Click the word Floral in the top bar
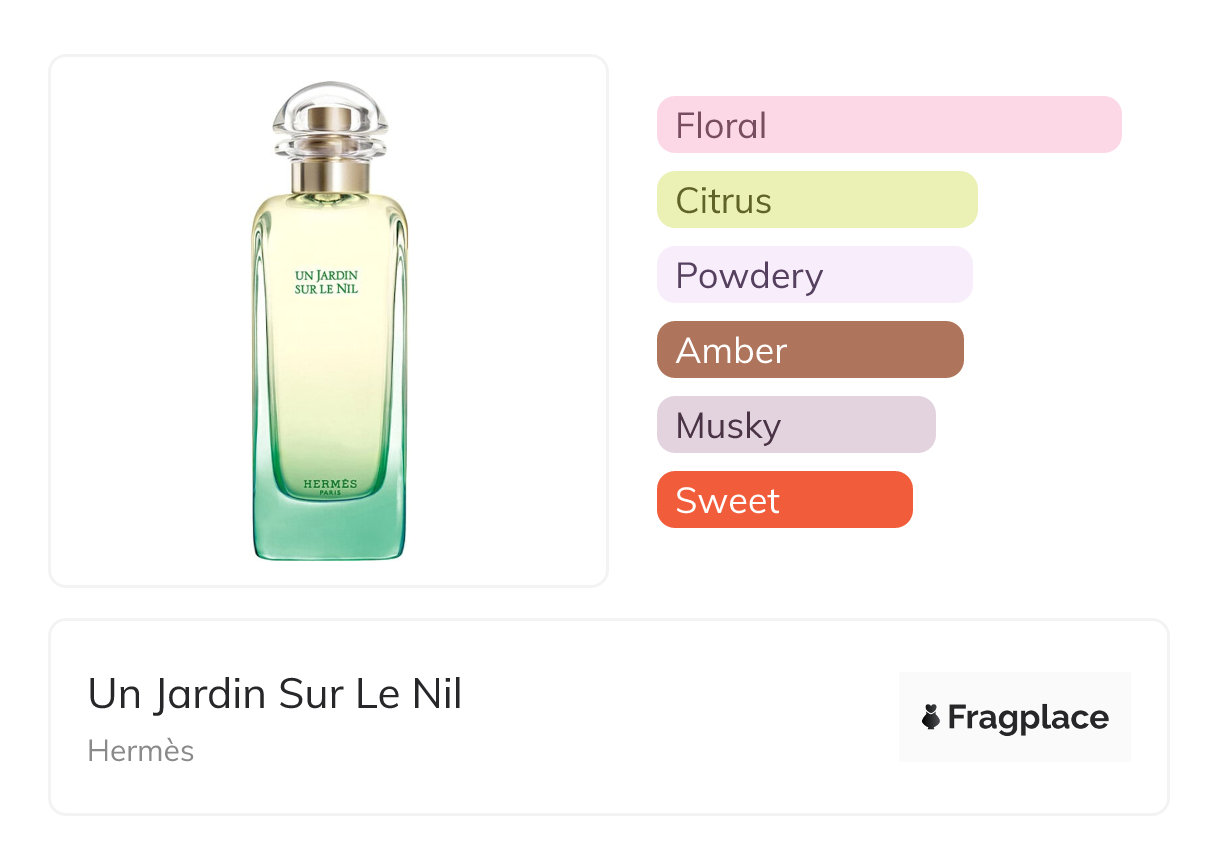Image resolution: width=1218 pixels, height=864 pixels. (x=721, y=126)
